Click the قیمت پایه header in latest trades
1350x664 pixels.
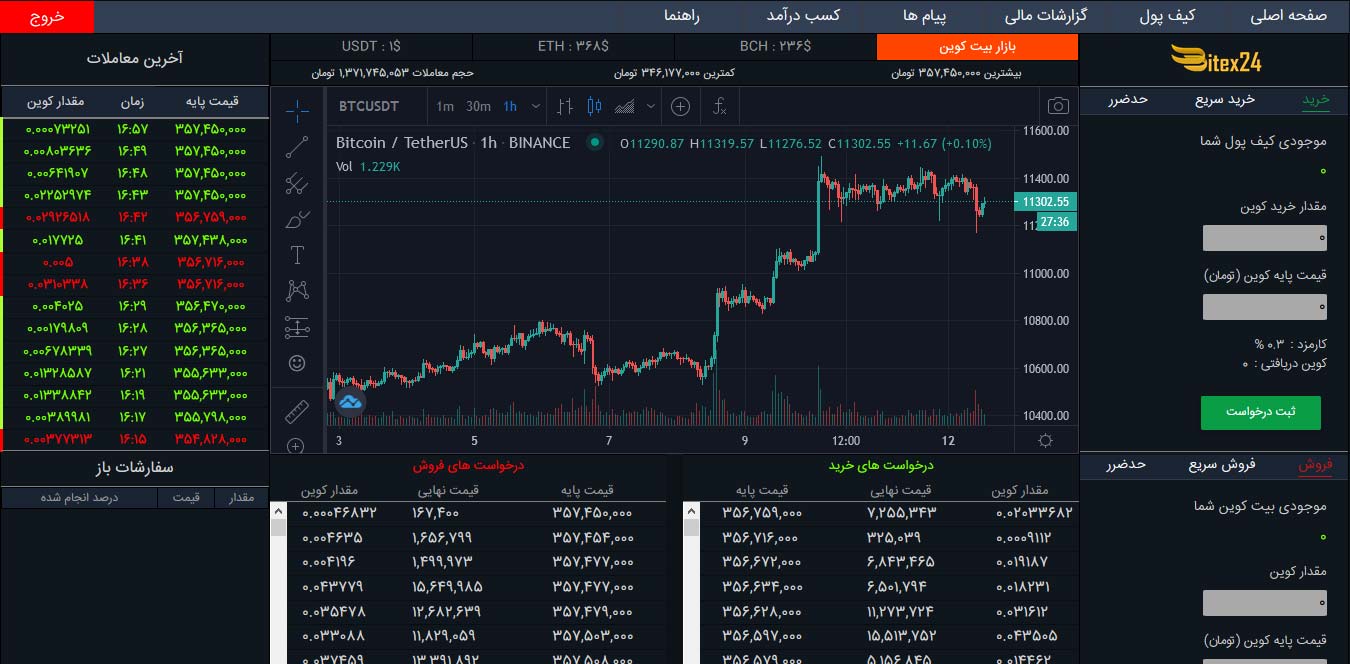coord(212,101)
